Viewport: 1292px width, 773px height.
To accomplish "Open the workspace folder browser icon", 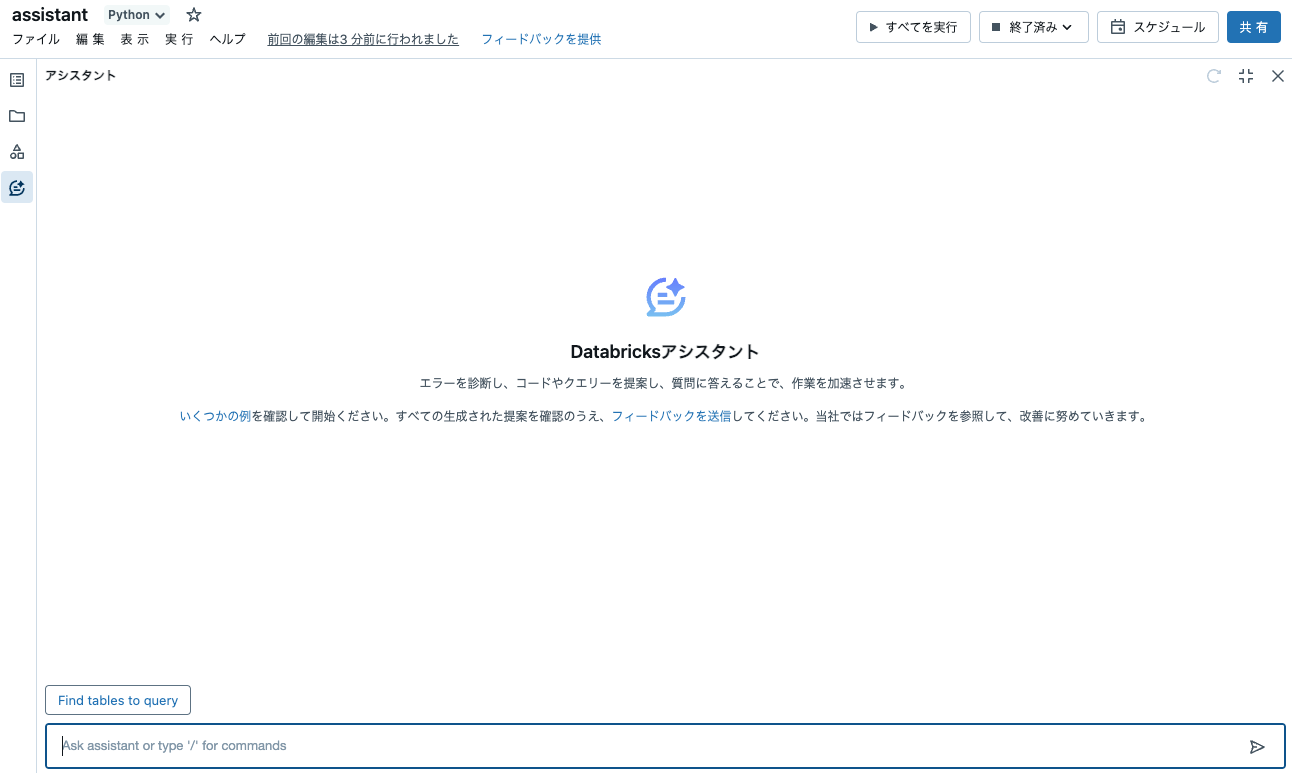I will 16,115.
